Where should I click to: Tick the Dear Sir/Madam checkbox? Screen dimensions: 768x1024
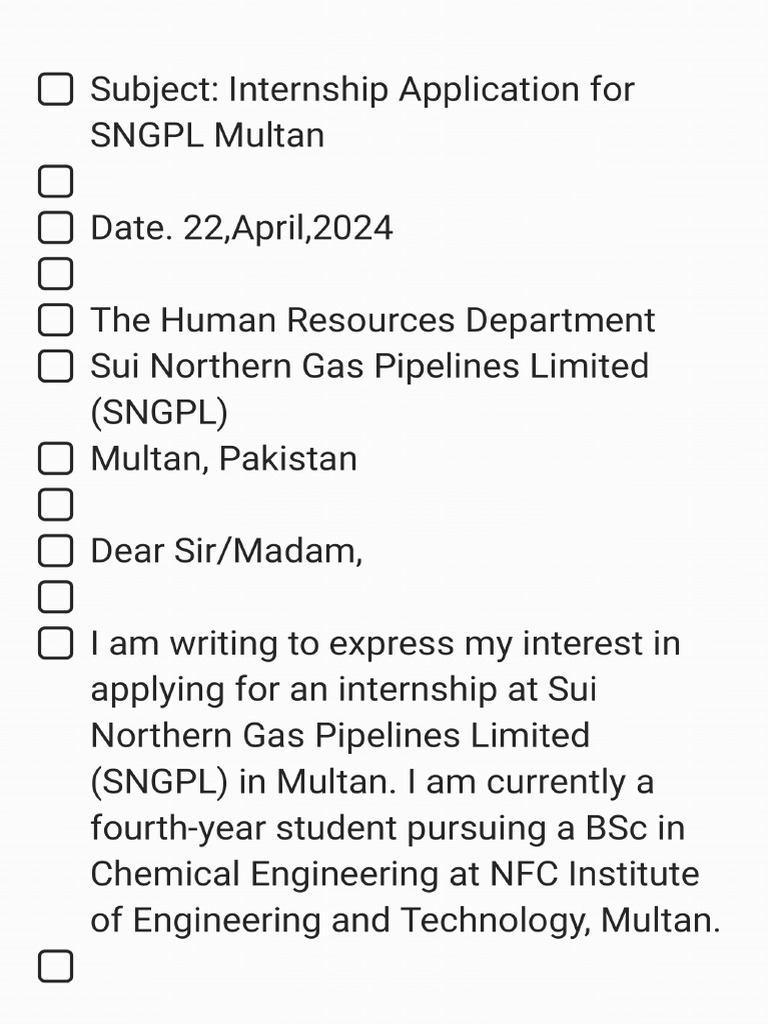point(56,551)
